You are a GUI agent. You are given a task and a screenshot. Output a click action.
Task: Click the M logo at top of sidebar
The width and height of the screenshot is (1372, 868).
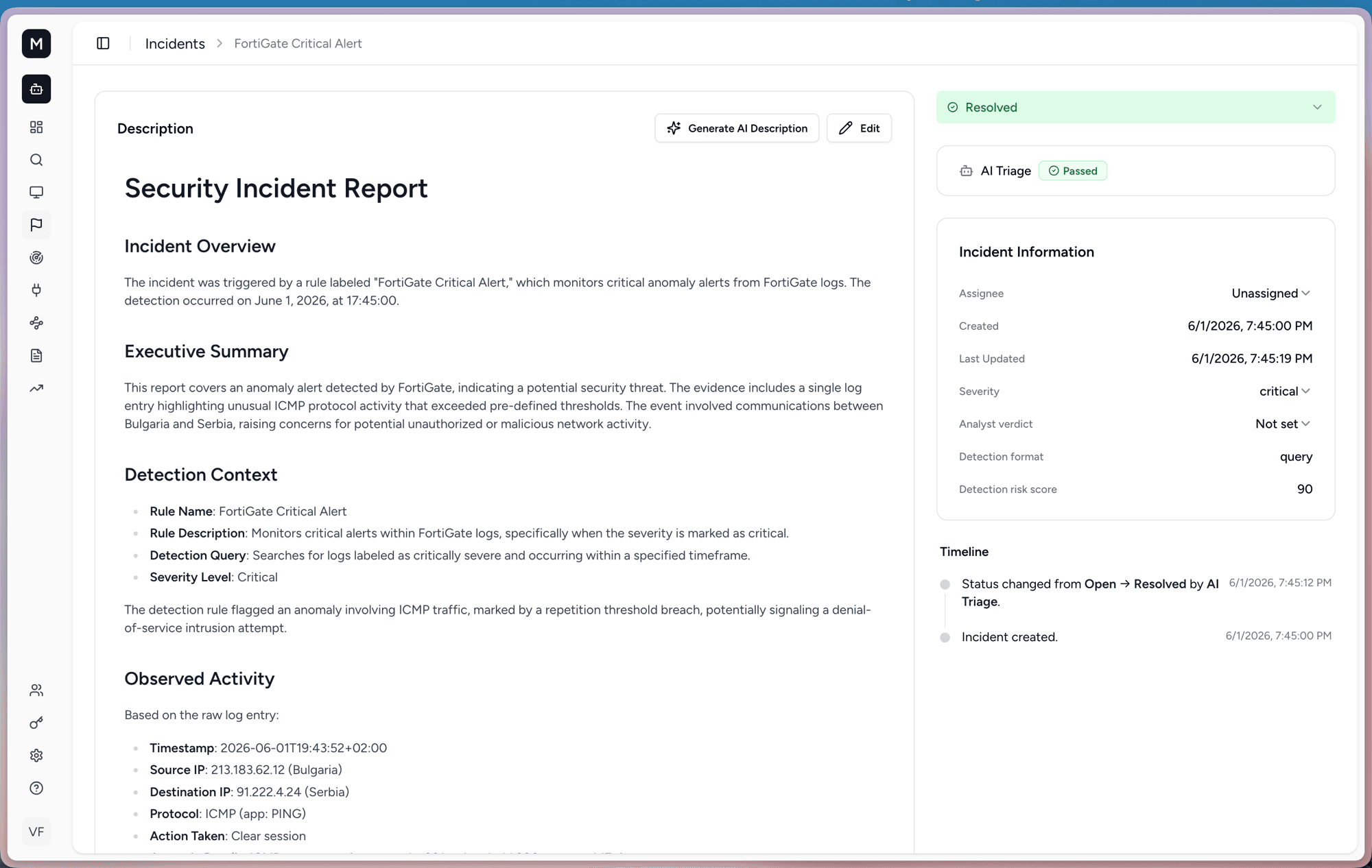(x=36, y=44)
